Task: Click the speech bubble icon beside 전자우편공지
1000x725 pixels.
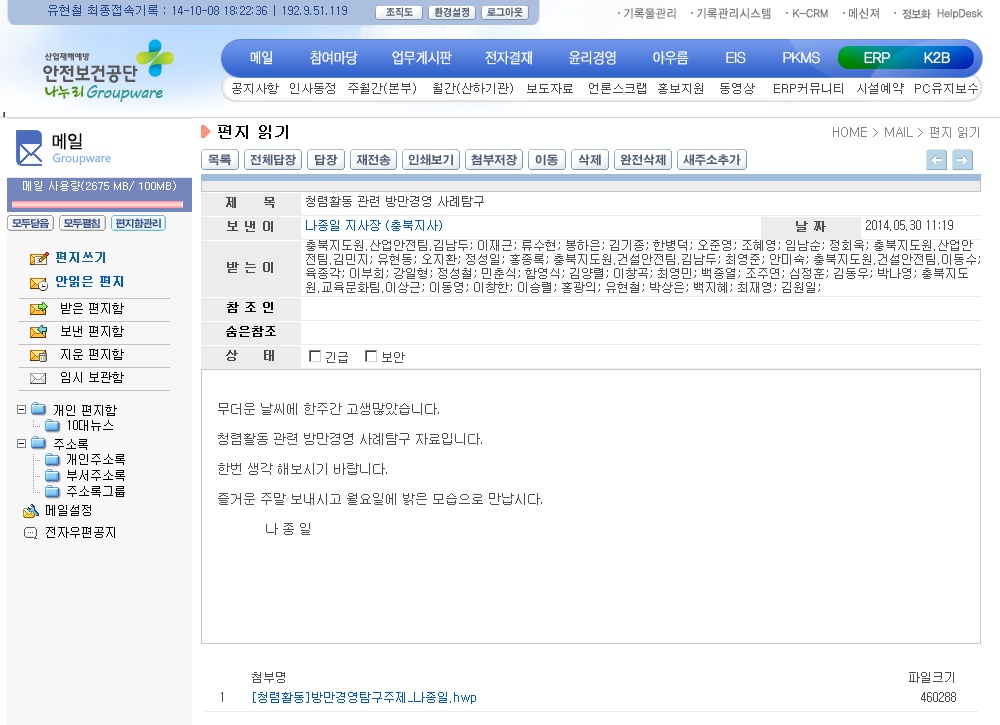Action: [x=31, y=533]
